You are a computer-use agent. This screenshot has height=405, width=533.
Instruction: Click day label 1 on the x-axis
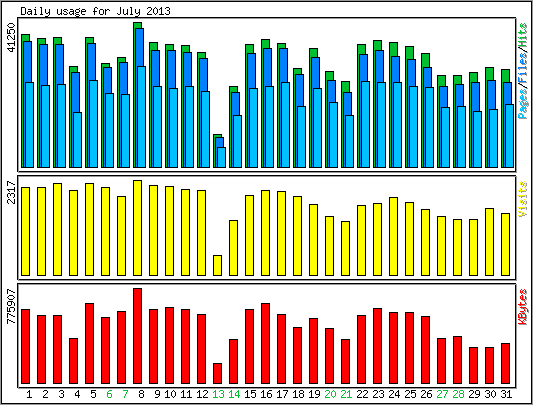pyautogui.click(x=29, y=394)
